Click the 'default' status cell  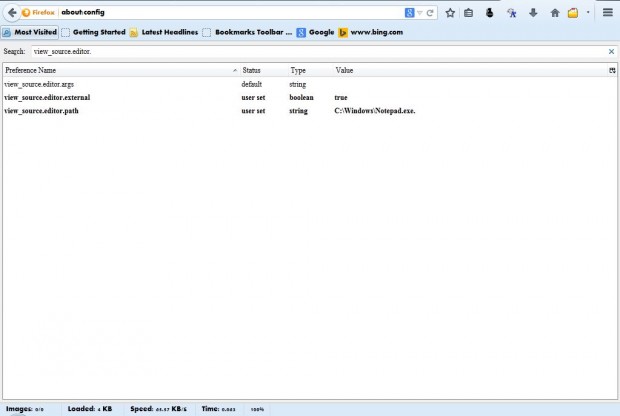tap(251, 84)
